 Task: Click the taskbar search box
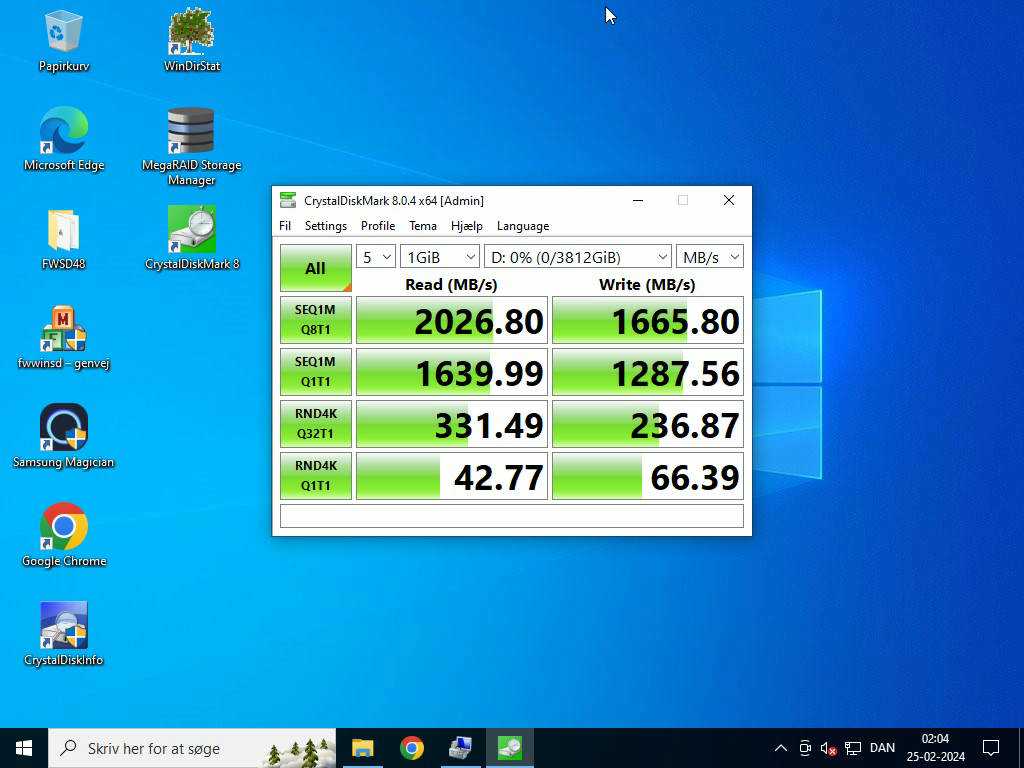(x=193, y=748)
